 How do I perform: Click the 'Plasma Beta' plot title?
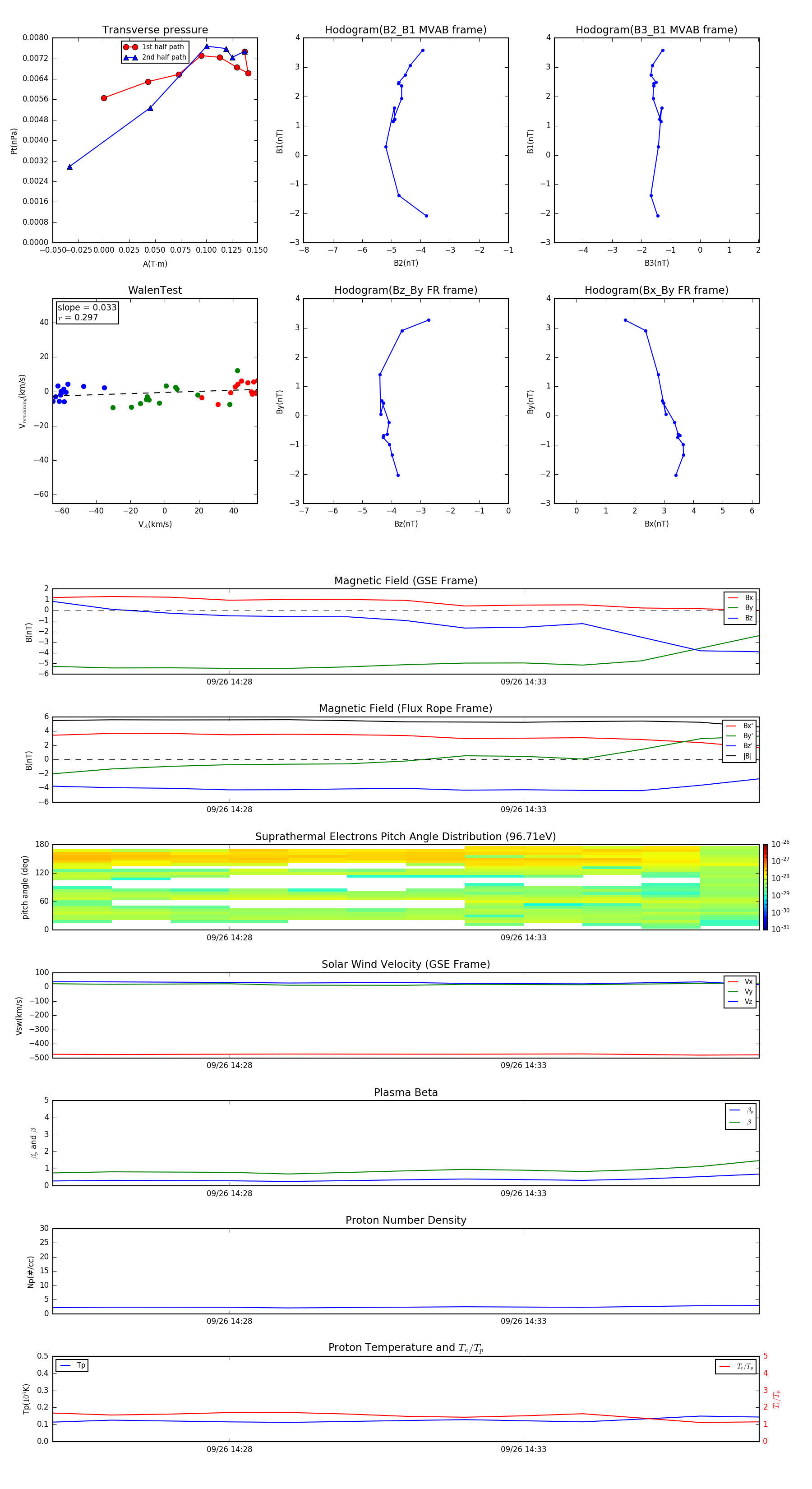pyautogui.click(x=406, y=1092)
